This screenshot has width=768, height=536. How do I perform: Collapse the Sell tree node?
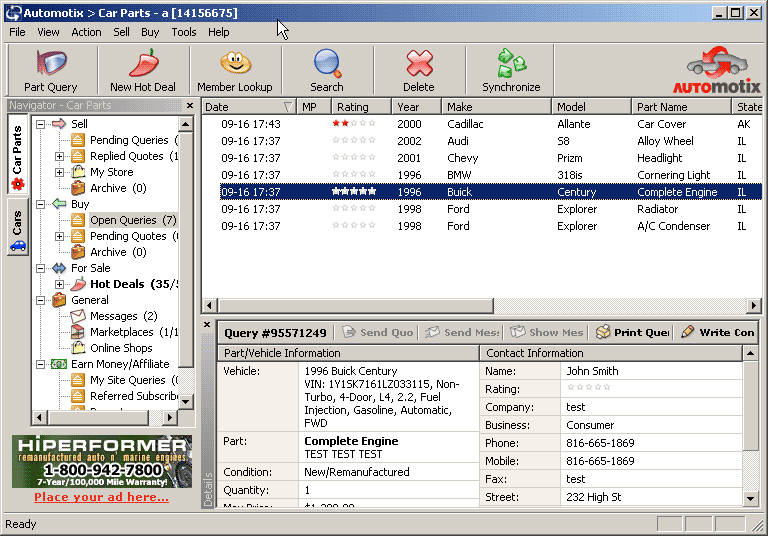pyautogui.click(x=41, y=124)
